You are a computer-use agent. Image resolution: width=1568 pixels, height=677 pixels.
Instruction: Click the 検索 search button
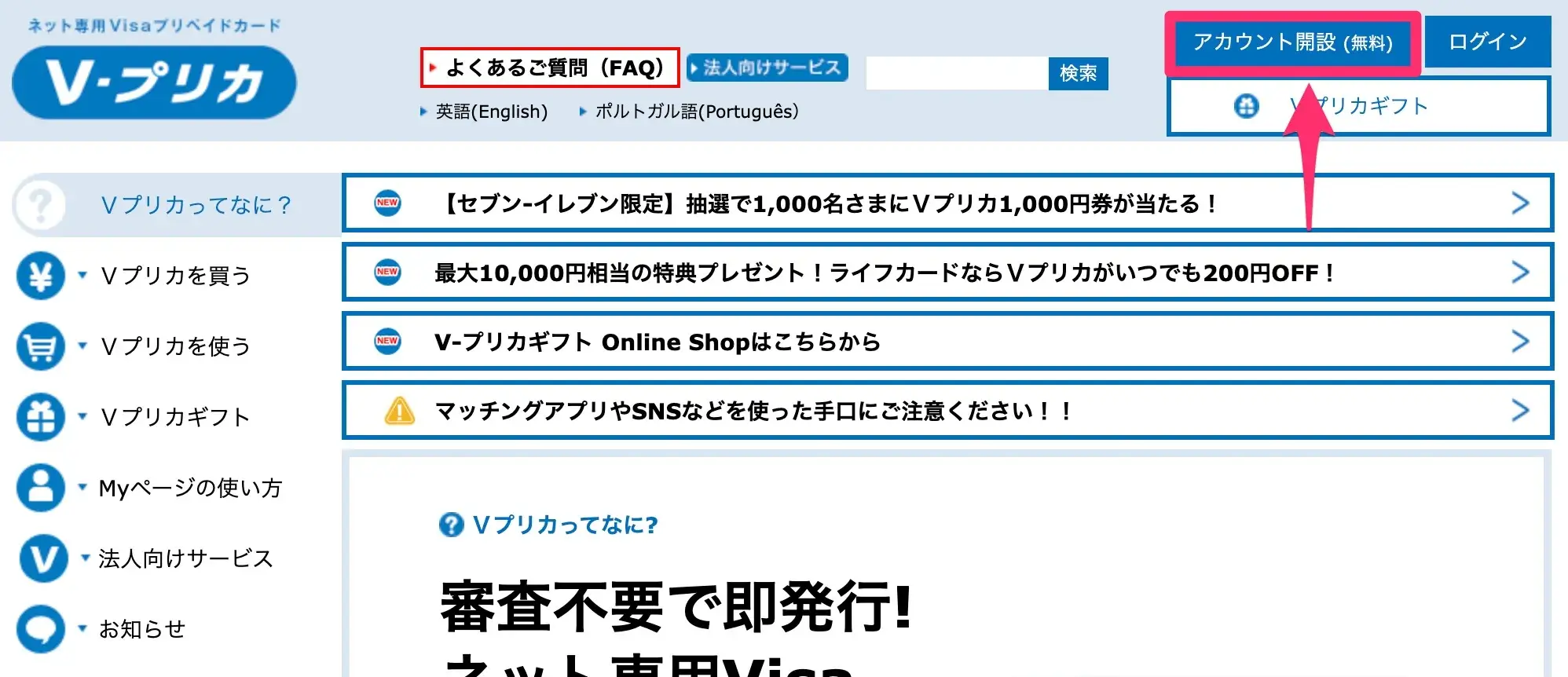pyautogui.click(x=1078, y=73)
